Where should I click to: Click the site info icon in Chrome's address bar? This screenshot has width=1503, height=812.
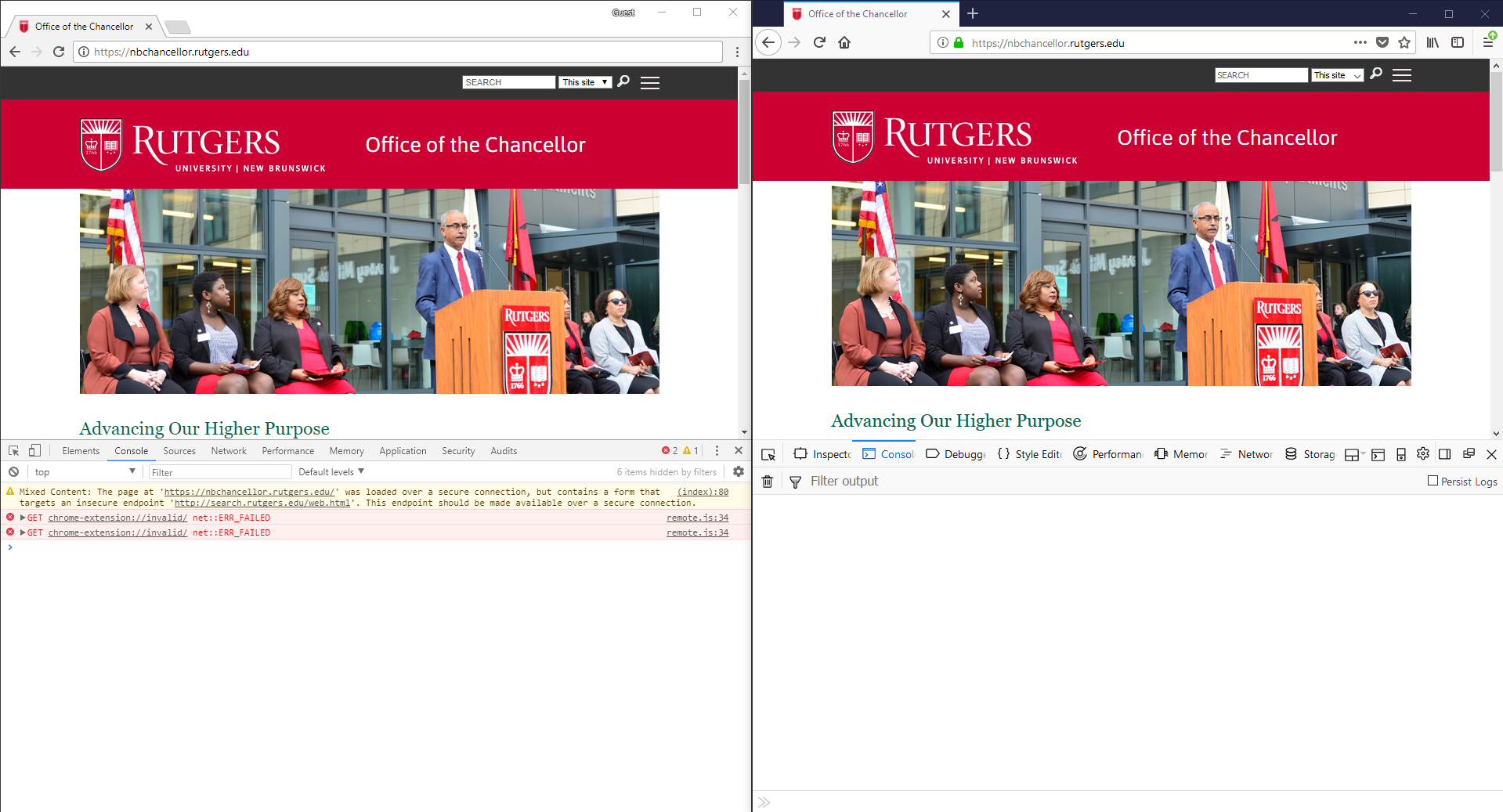[x=84, y=52]
